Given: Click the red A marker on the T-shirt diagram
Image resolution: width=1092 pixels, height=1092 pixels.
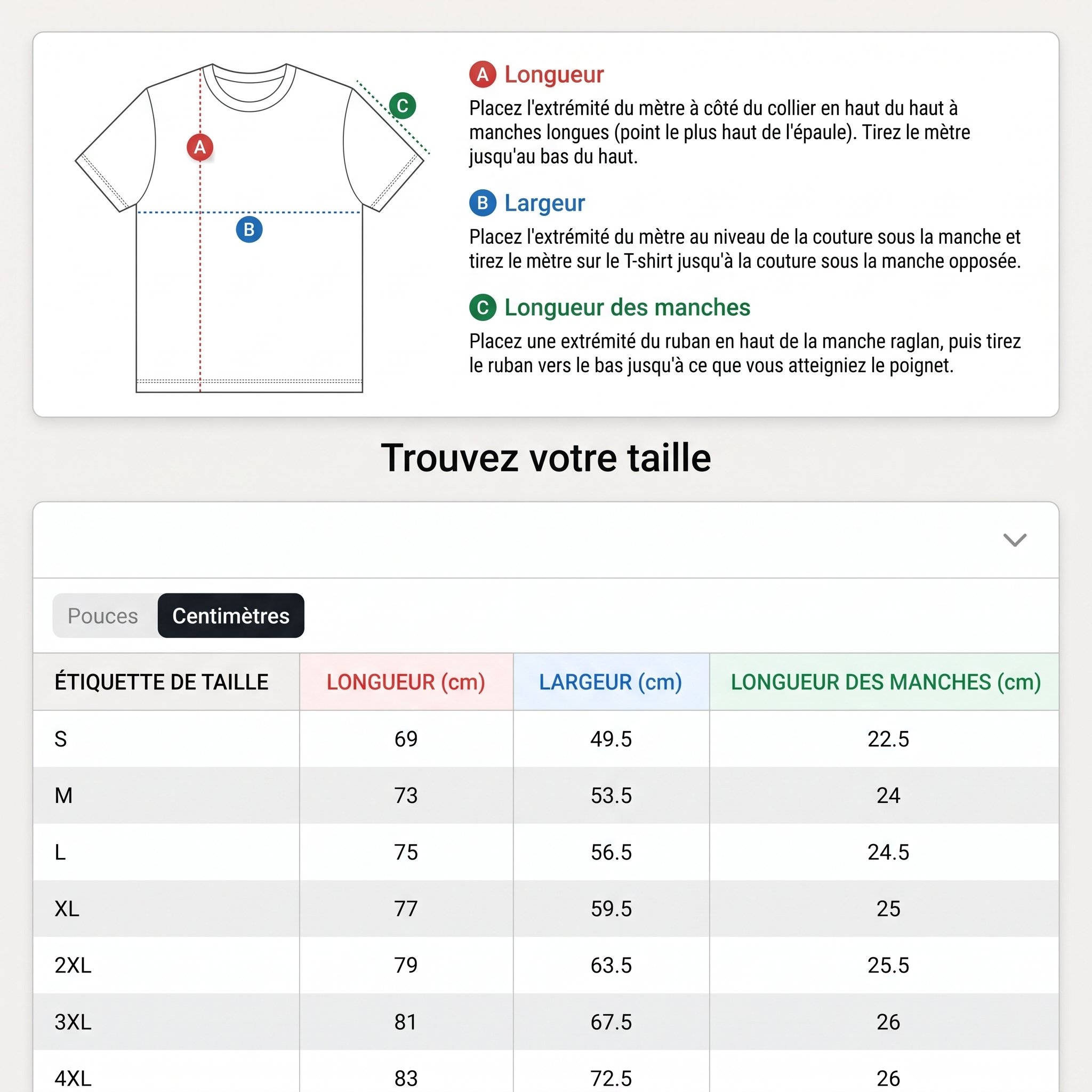Looking at the screenshot, I should pos(200,147).
